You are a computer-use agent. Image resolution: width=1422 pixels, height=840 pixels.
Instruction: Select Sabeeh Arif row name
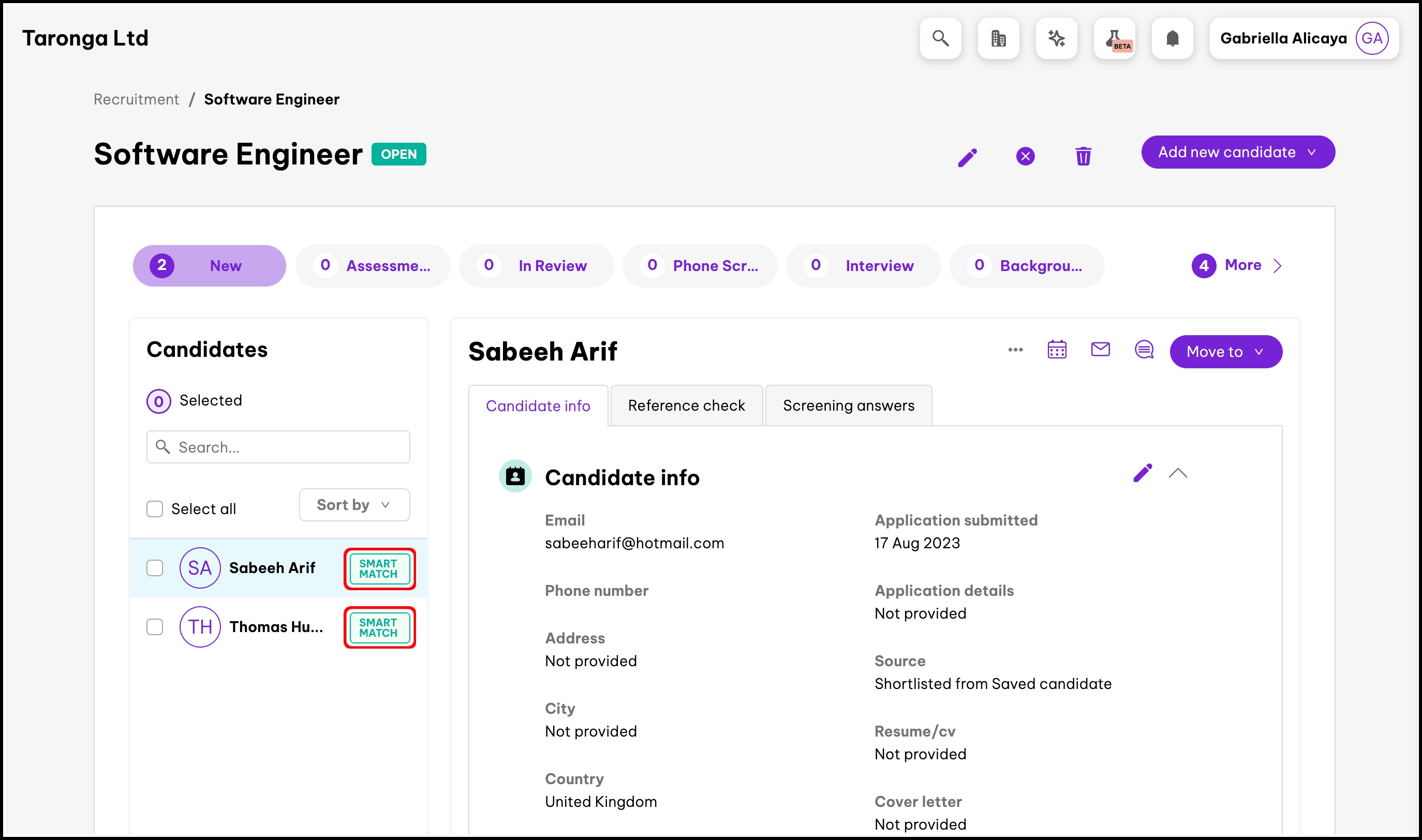click(x=272, y=568)
